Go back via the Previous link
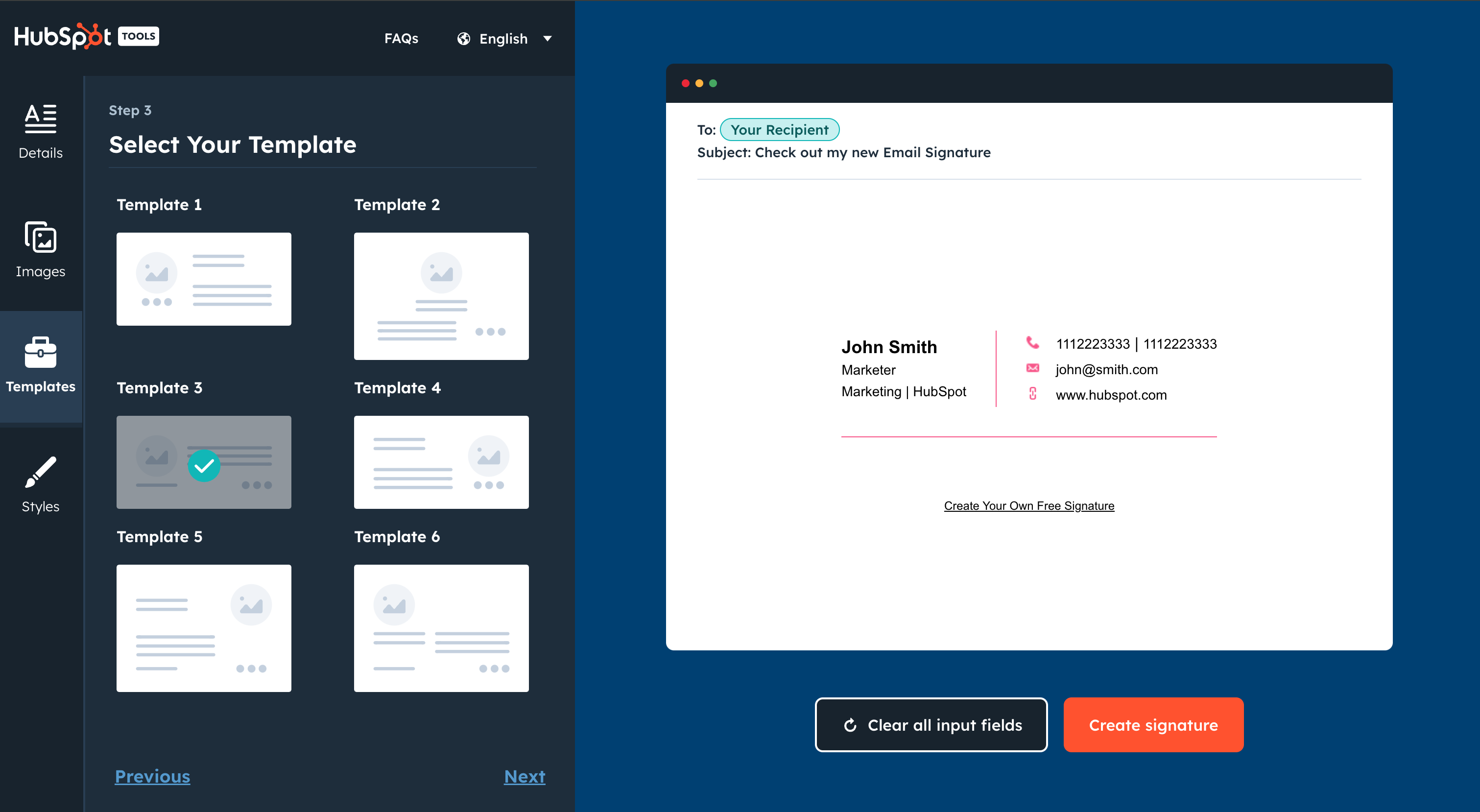 click(x=152, y=776)
